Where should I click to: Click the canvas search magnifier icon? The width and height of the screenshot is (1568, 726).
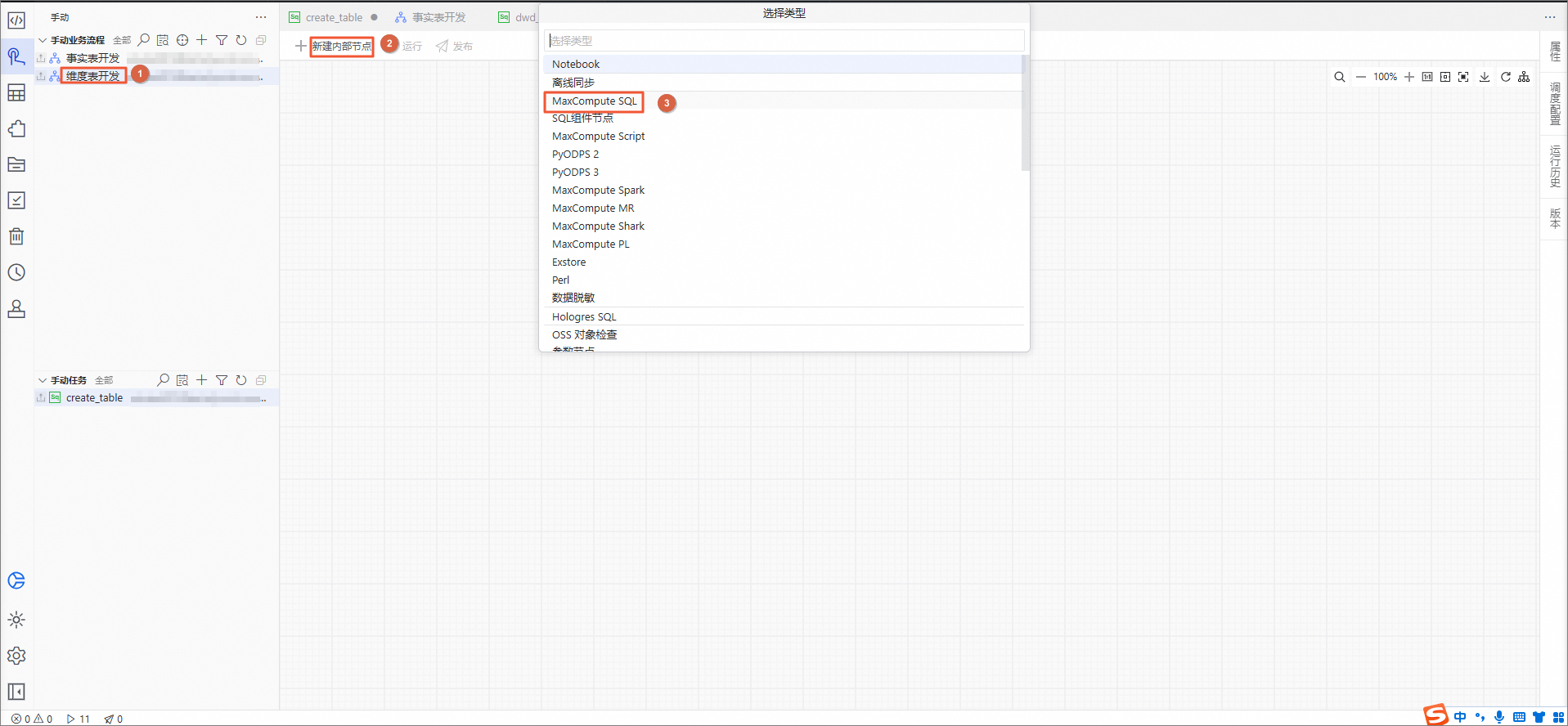(1340, 77)
